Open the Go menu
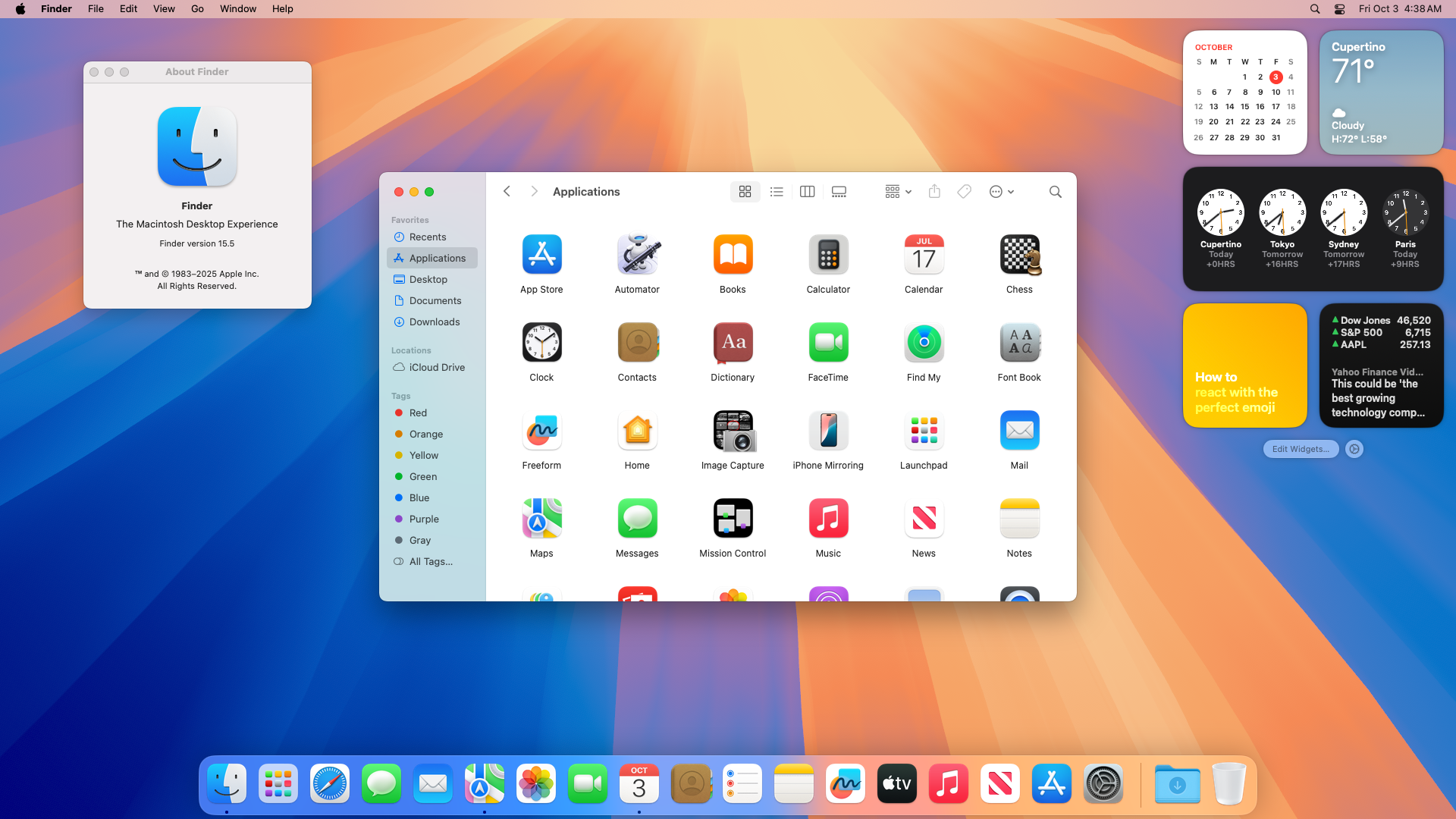The width and height of the screenshot is (1456, 819). coord(196,8)
